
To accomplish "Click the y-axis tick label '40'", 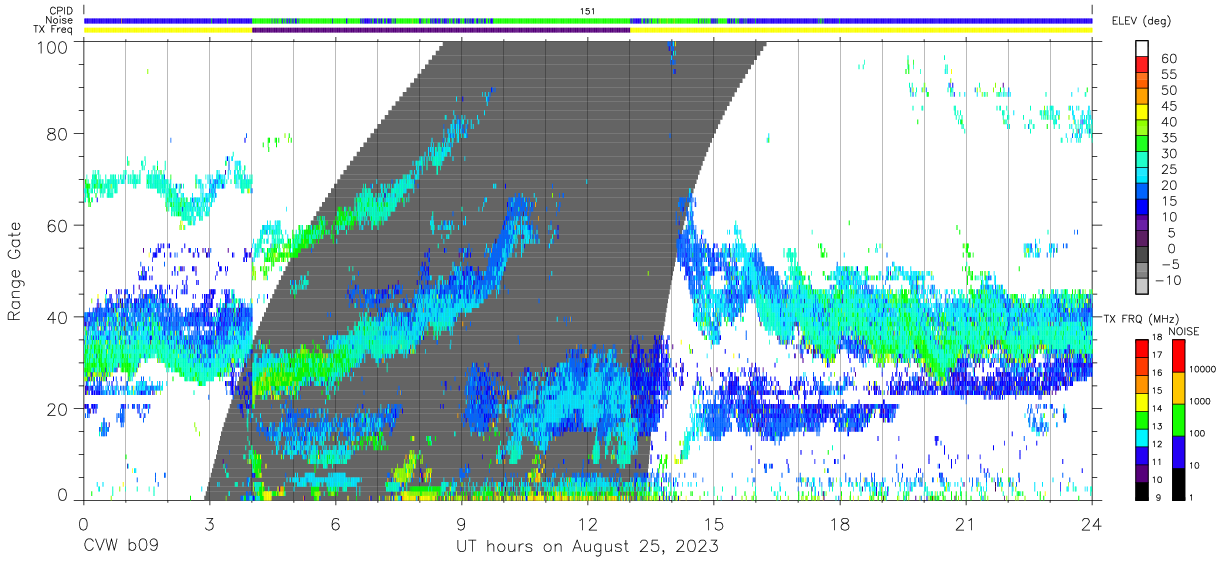I will pyautogui.click(x=58, y=317).
